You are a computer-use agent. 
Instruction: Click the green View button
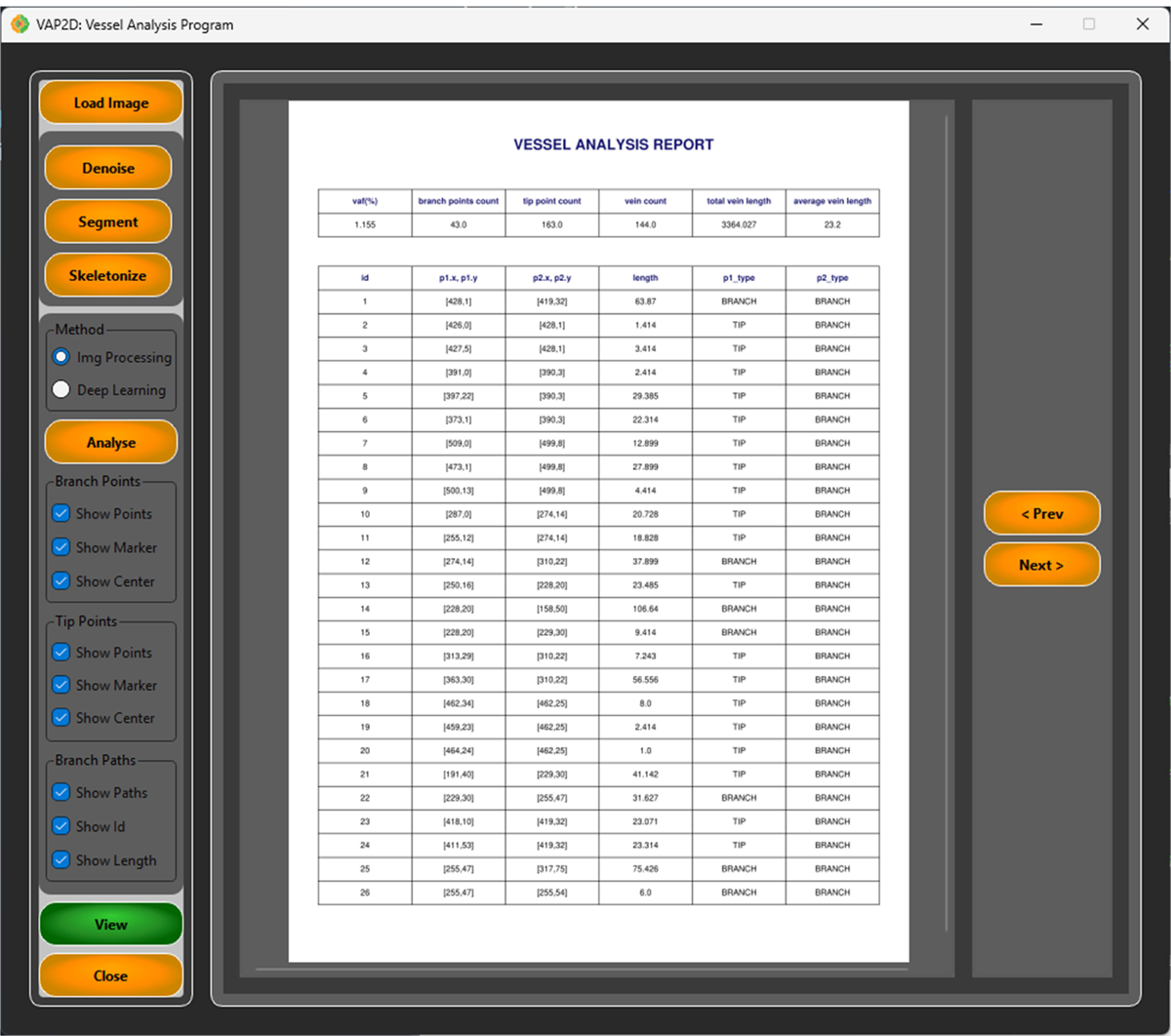pyautogui.click(x=111, y=924)
